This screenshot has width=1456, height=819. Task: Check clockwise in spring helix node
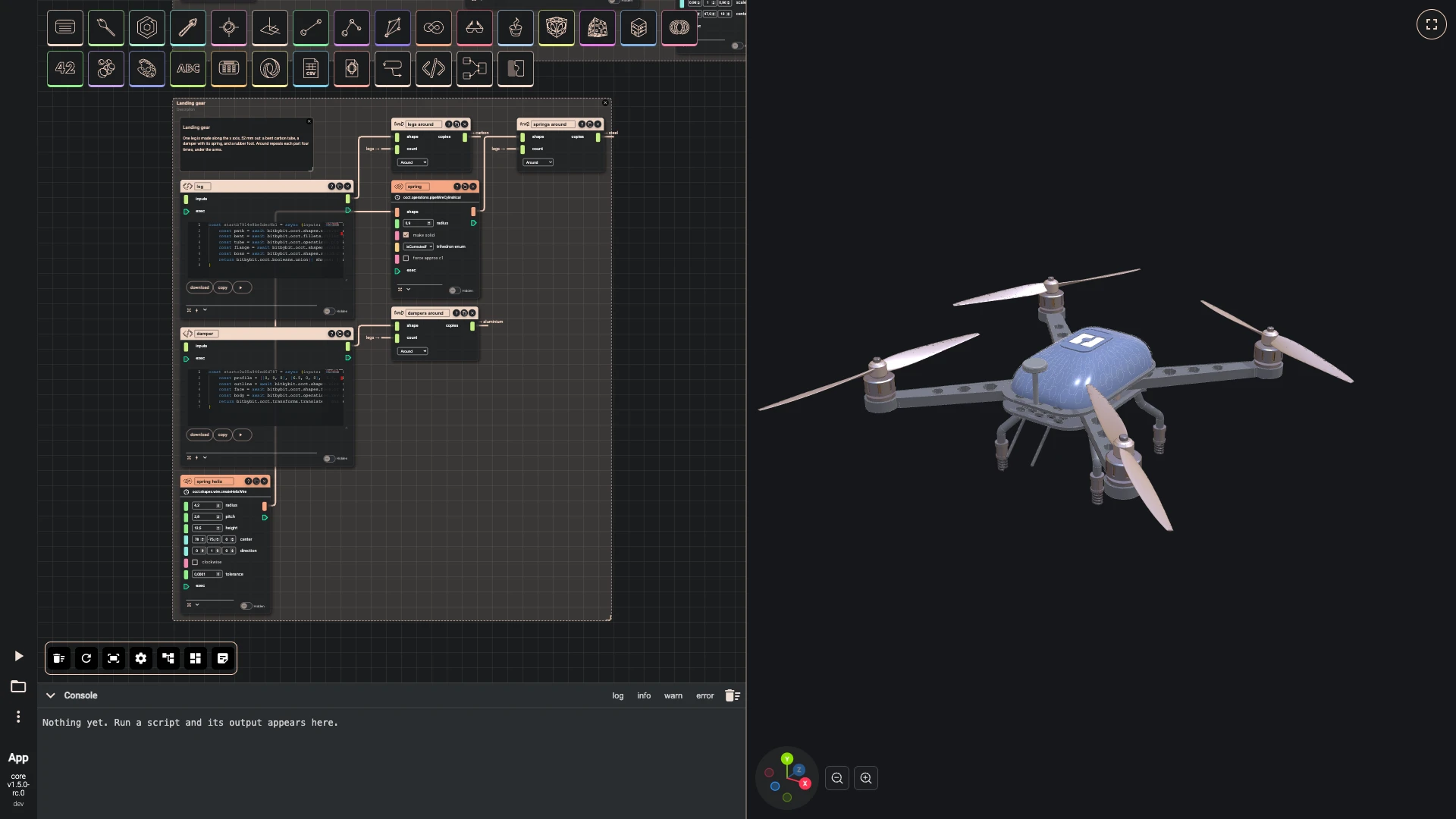(195, 562)
